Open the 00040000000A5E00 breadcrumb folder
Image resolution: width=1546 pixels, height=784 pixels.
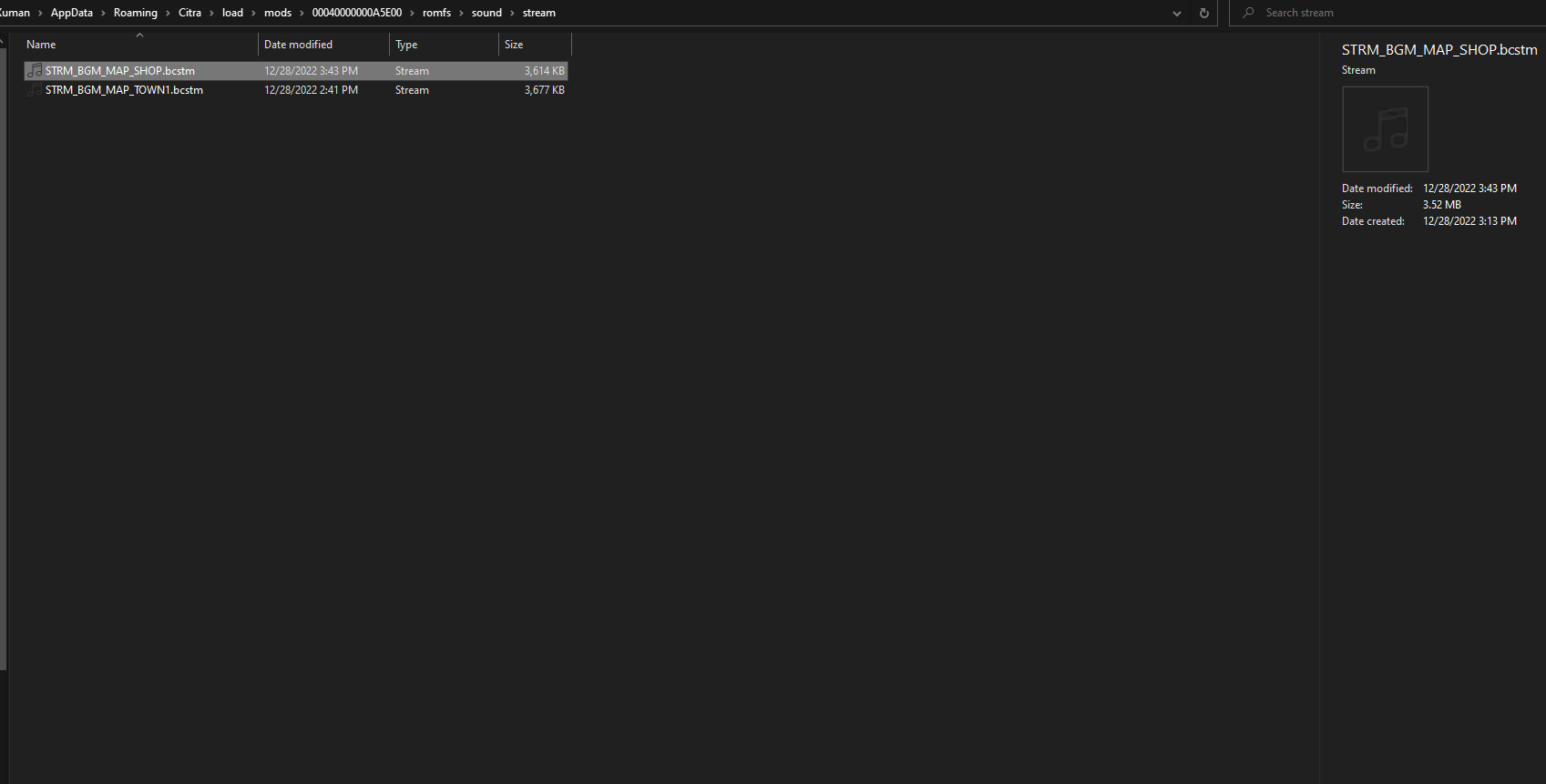click(356, 13)
